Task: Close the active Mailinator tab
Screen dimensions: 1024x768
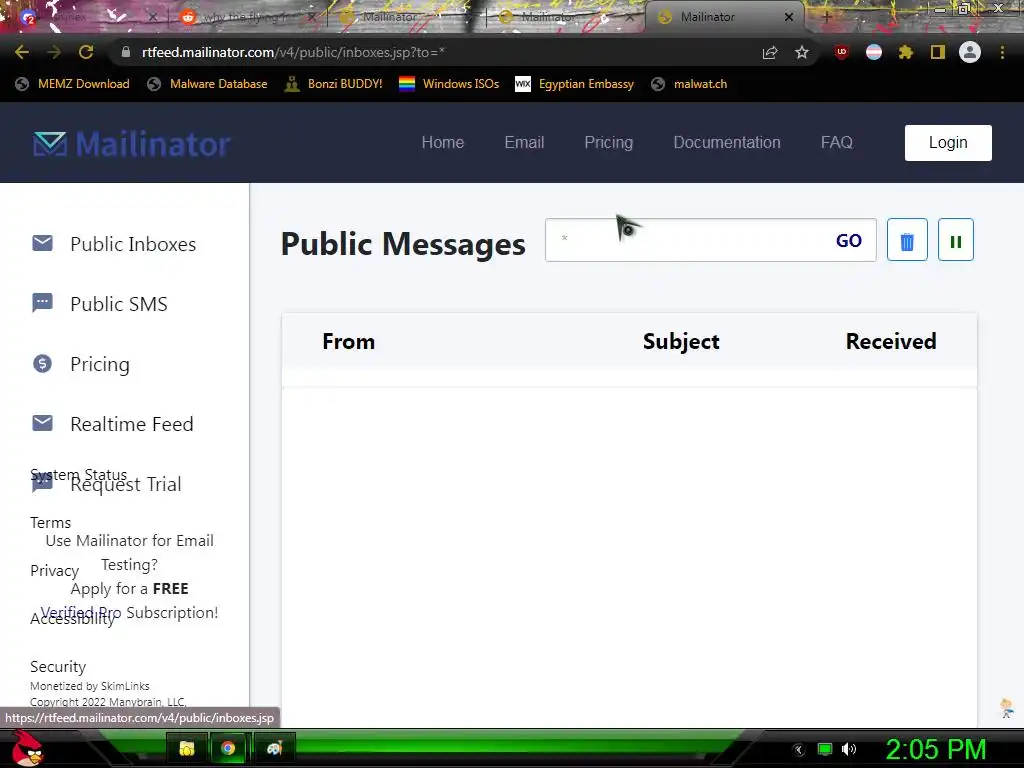Action: (789, 17)
